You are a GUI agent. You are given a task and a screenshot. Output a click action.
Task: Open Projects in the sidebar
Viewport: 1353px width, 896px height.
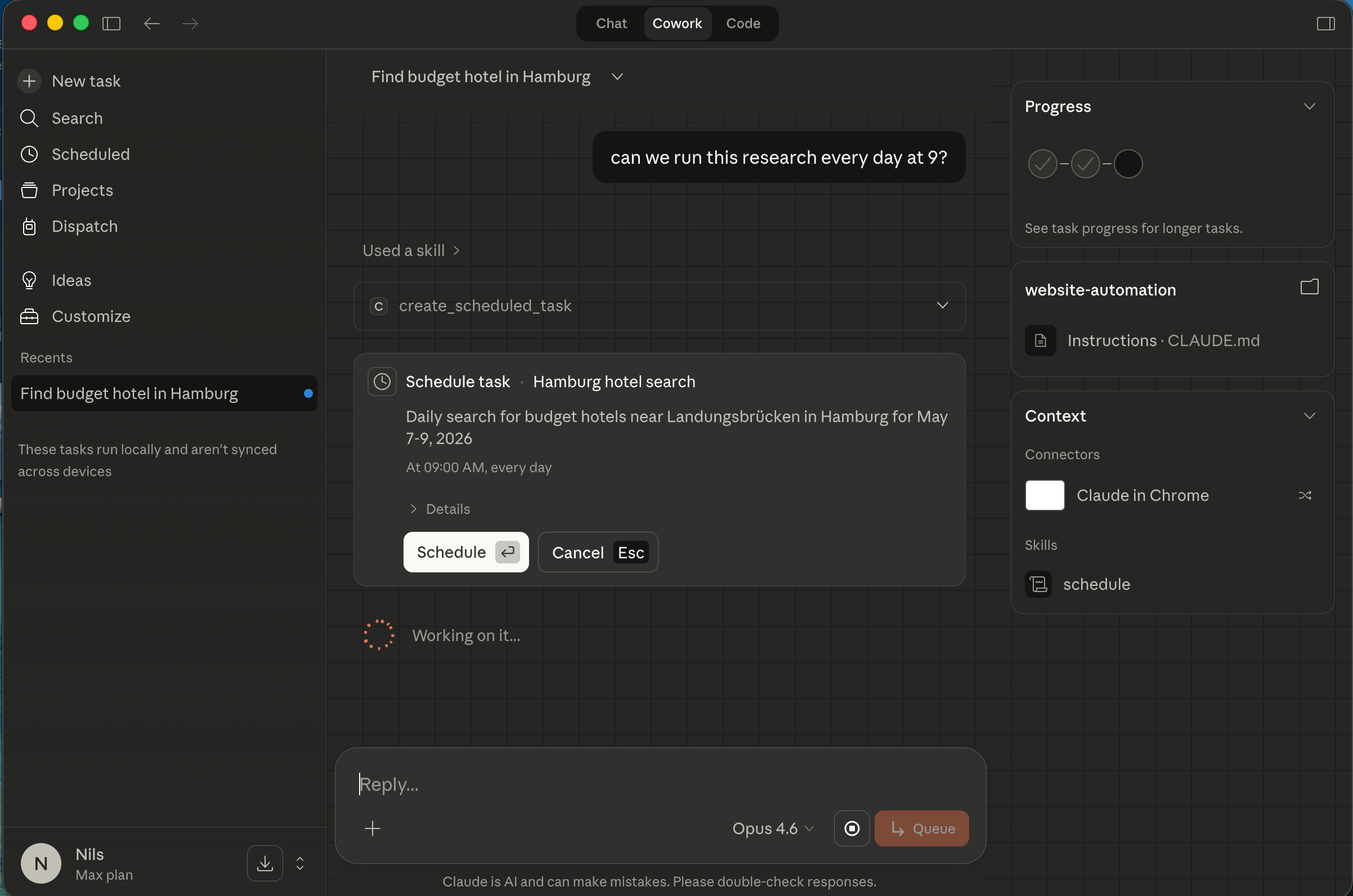tap(82, 190)
